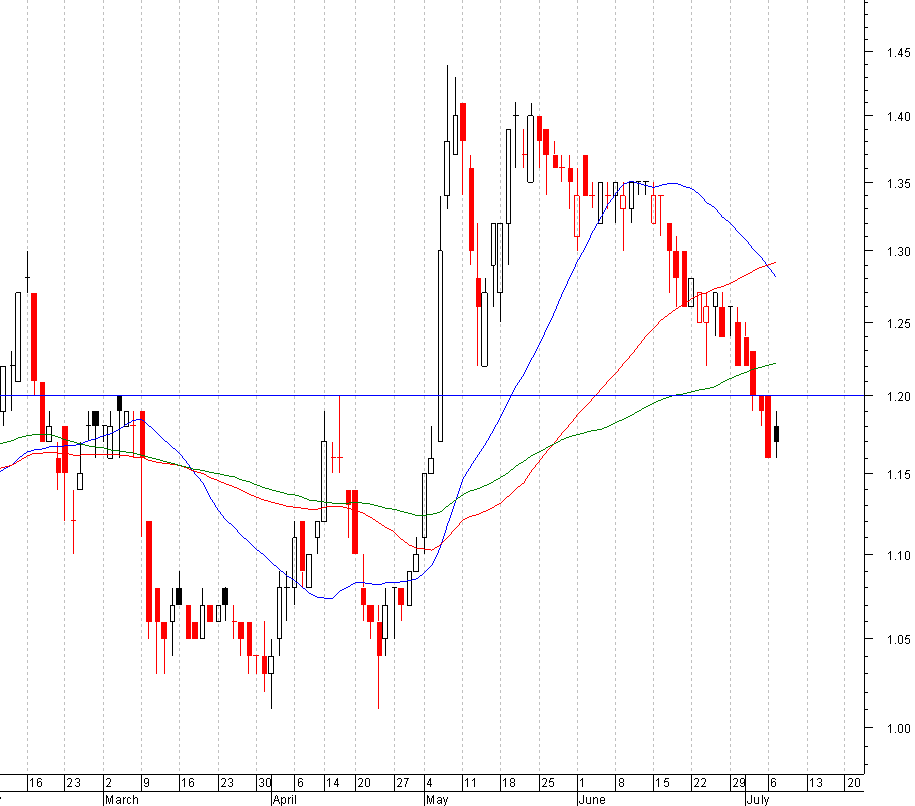
Task: Select the May month label
Action: tap(437, 800)
